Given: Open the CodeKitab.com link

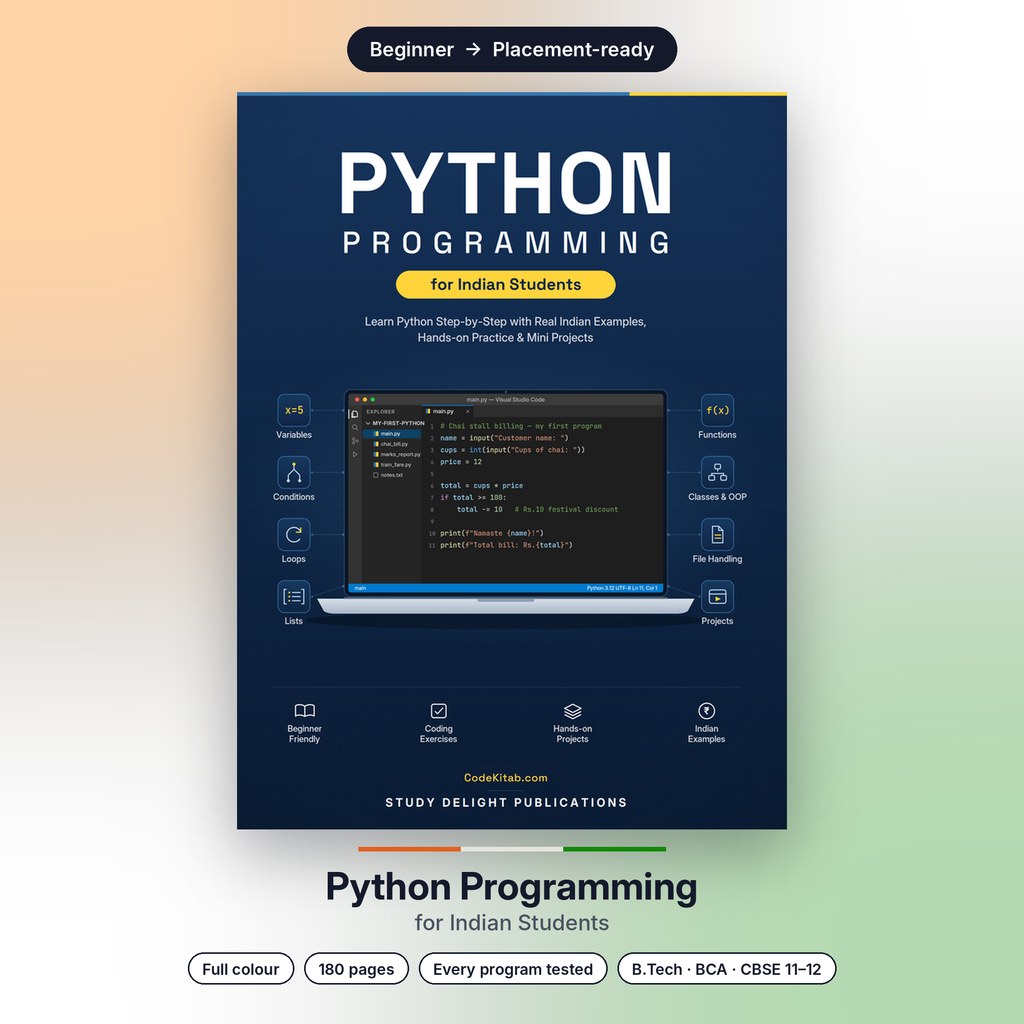Looking at the screenshot, I should pos(505,778).
